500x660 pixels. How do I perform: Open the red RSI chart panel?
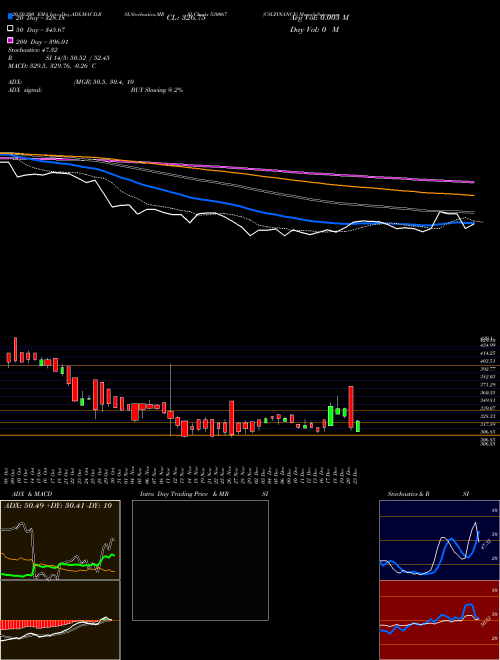(439, 620)
